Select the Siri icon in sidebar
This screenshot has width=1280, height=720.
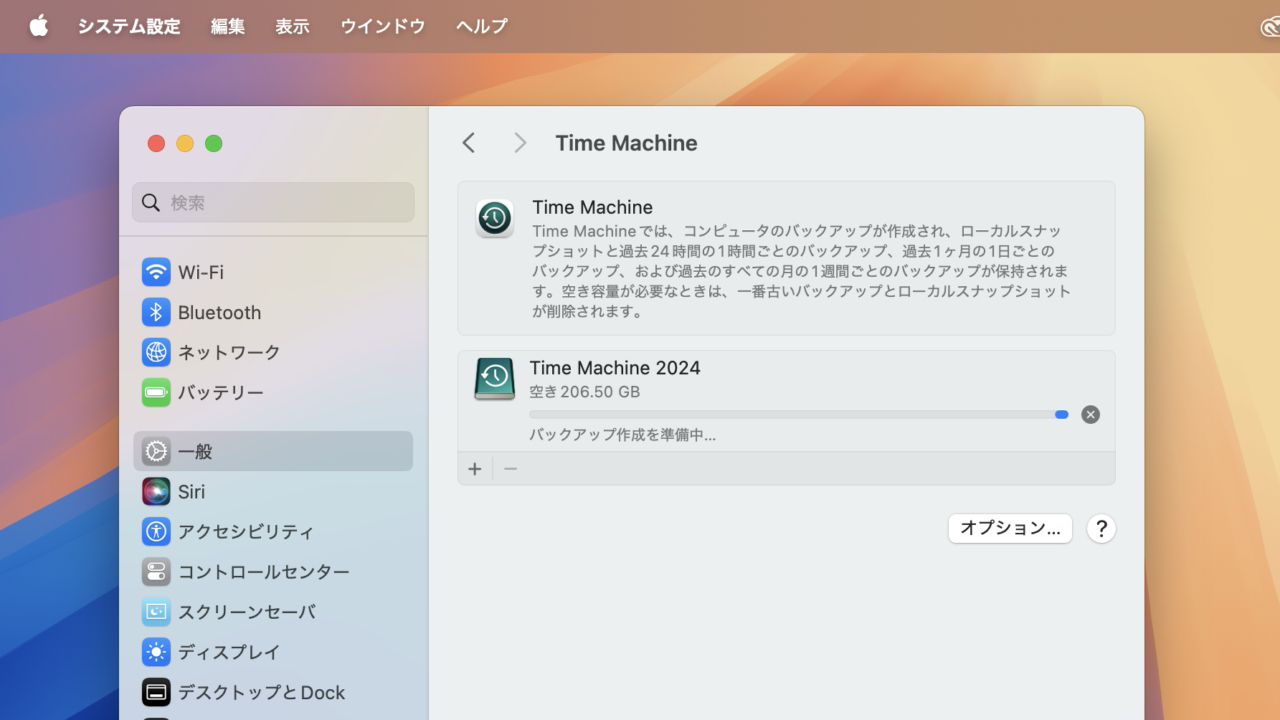[x=156, y=491]
